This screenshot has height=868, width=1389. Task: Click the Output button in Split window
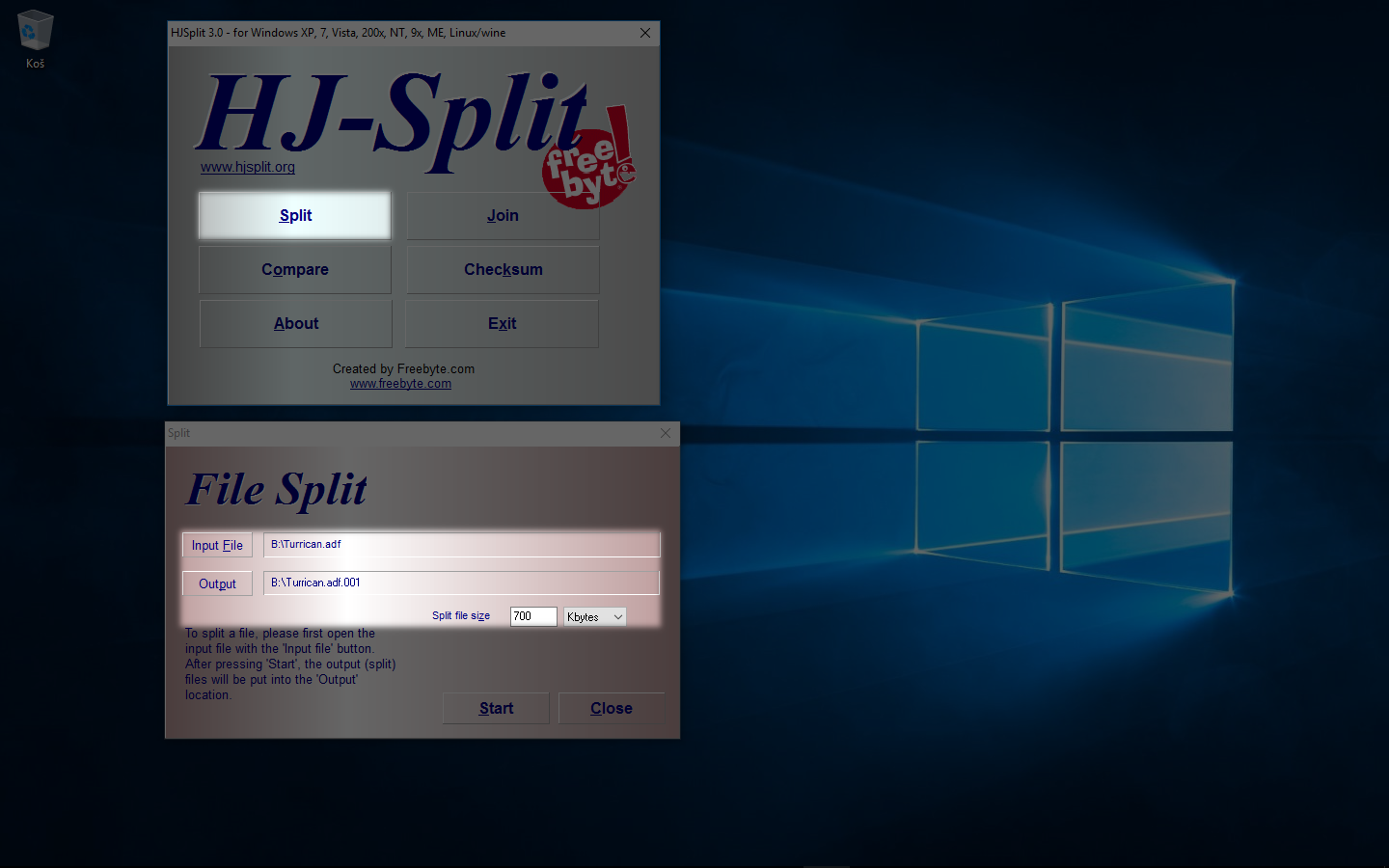click(x=217, y=583)
